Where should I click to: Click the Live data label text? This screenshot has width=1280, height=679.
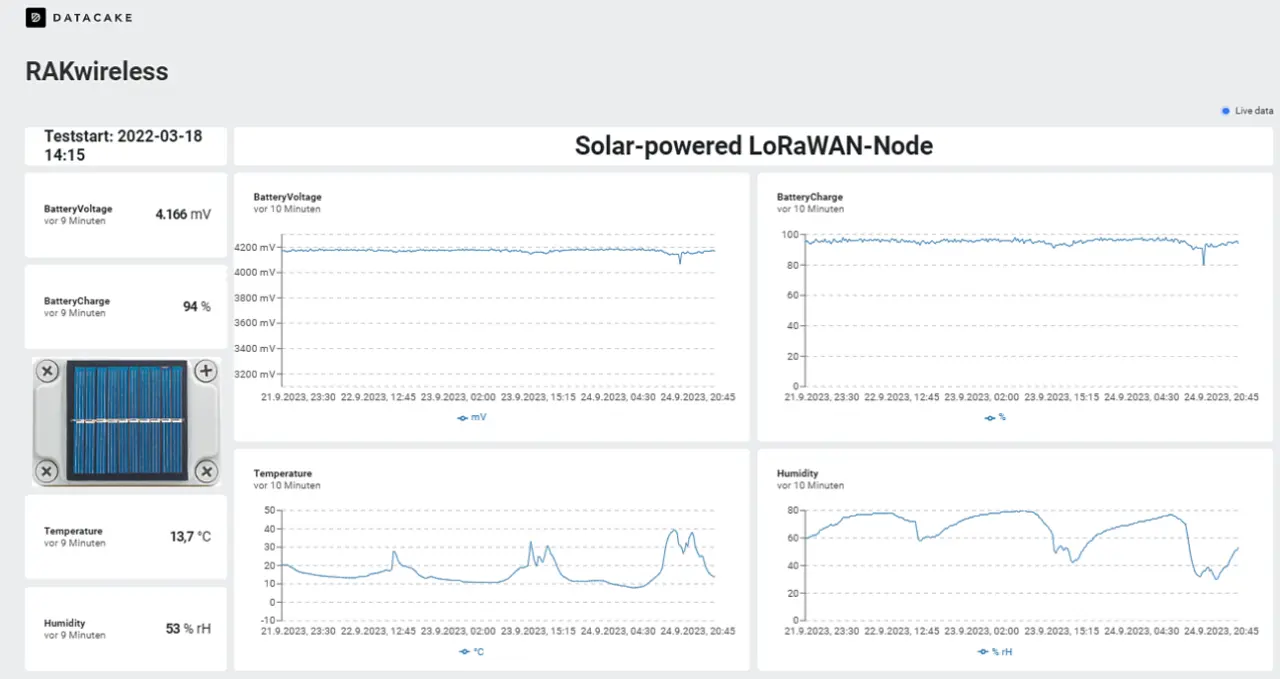1254,111
